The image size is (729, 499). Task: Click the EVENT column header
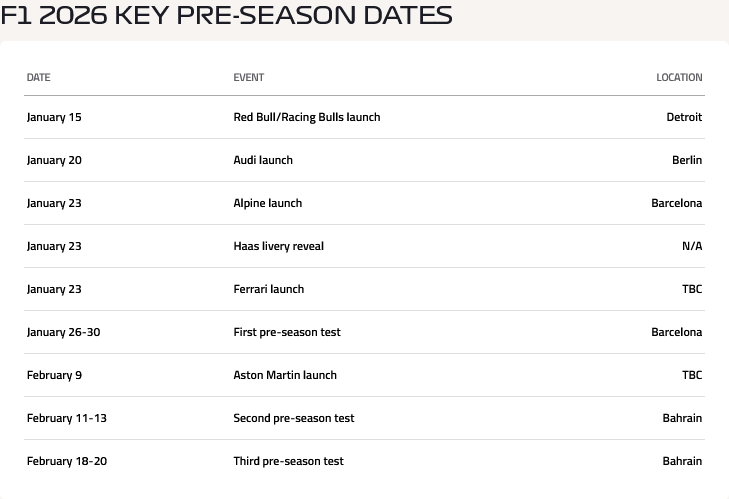[x=248, y=77]
